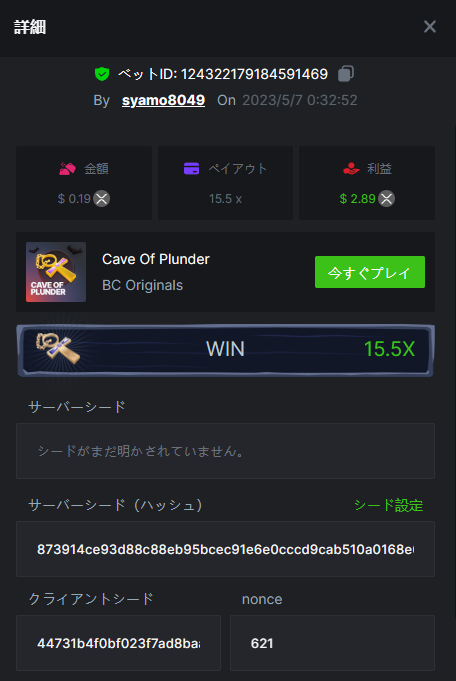This screenshot has height=681, width=456.
Task: Click the XRP coin icon beside $2.89
Action: [x=387, y=198]
